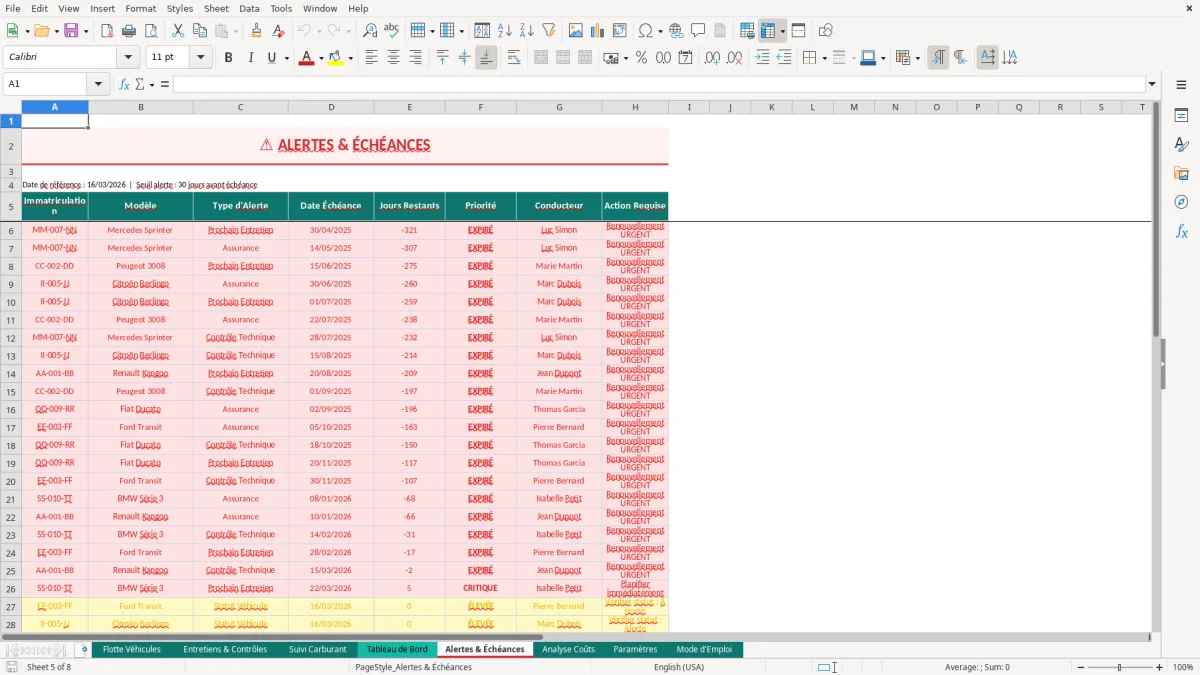Image resolution: width=1200 pixels, height=675 pixels.
Task: Click the Clear Direct Formatting icon
Action: (x=276, y=31)
